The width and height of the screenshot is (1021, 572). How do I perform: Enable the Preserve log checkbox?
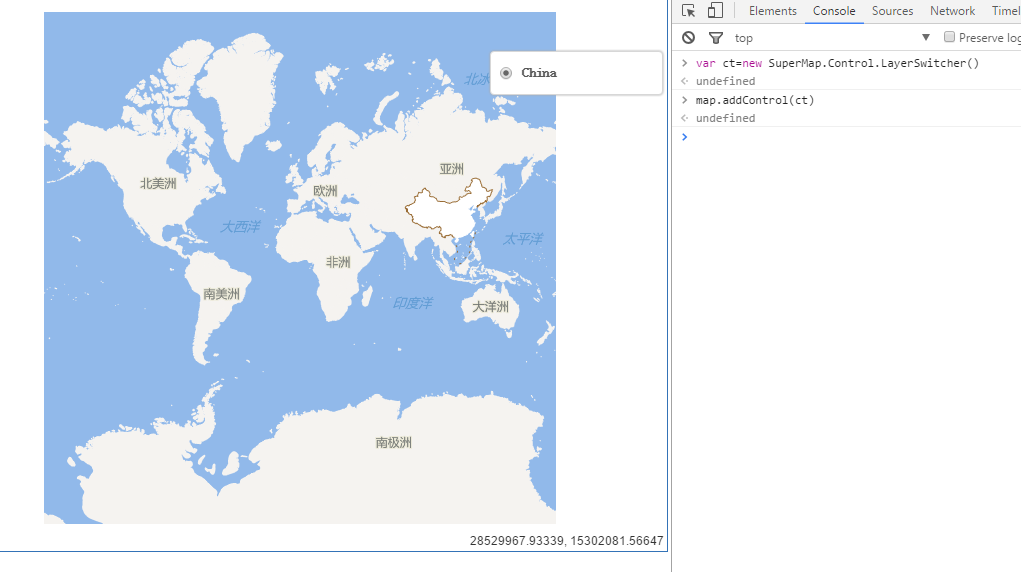(949, 38)
